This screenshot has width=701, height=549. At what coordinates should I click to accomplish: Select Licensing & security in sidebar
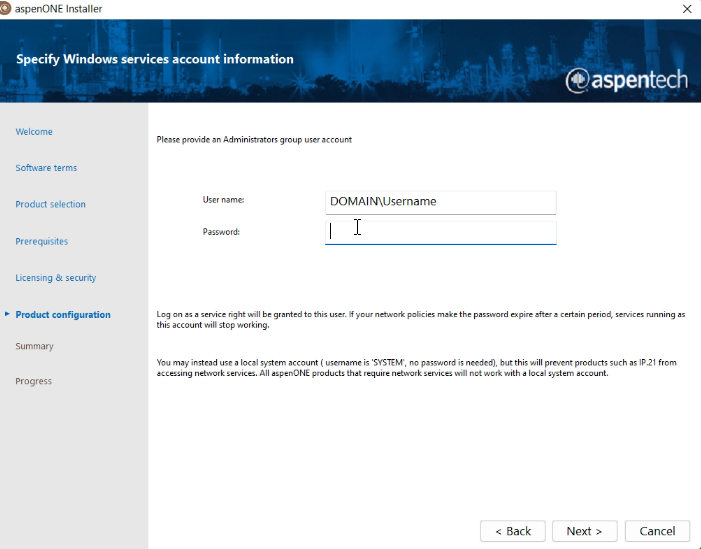[56, 278]
